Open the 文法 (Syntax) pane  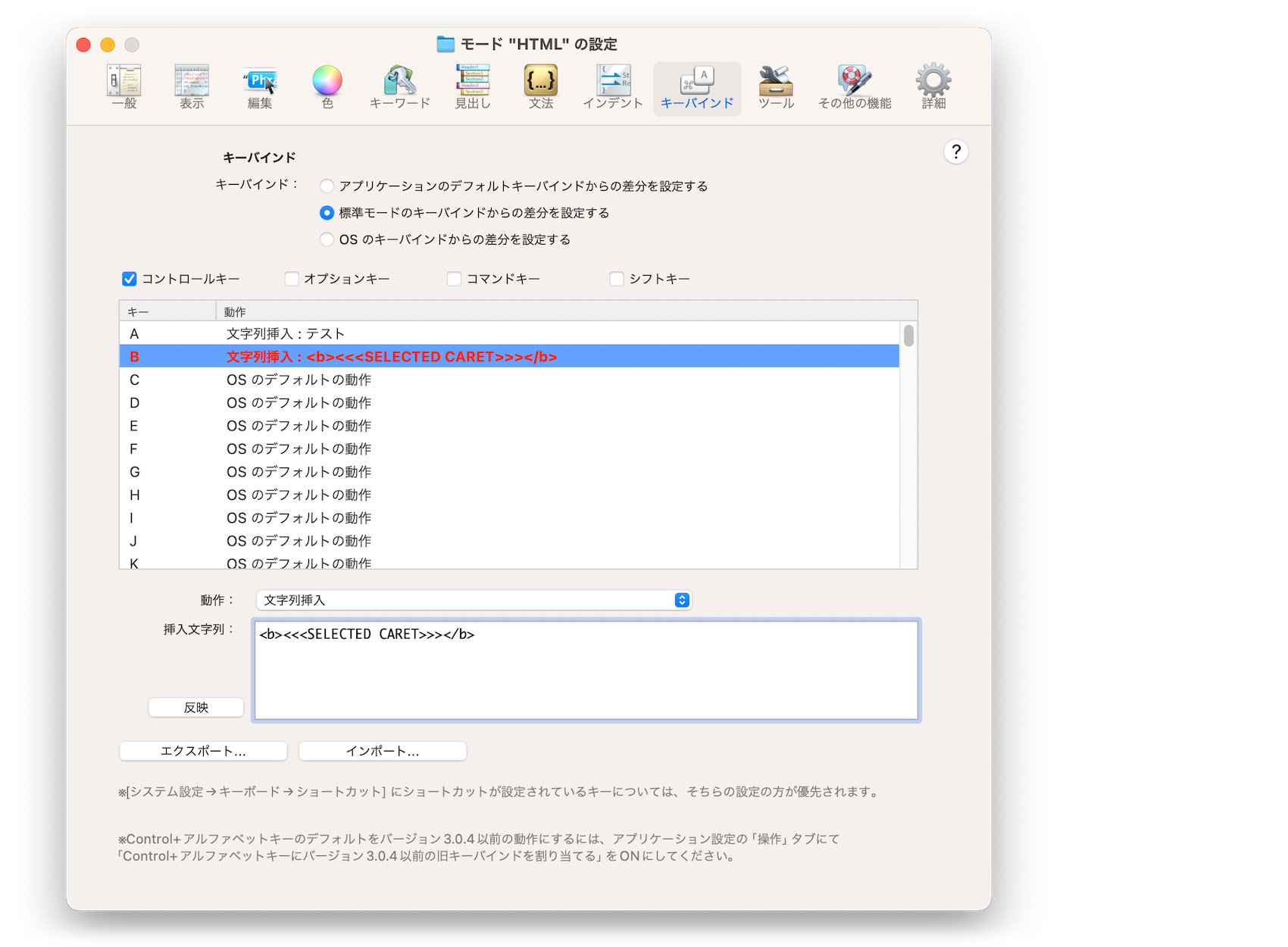coord(541,87)
